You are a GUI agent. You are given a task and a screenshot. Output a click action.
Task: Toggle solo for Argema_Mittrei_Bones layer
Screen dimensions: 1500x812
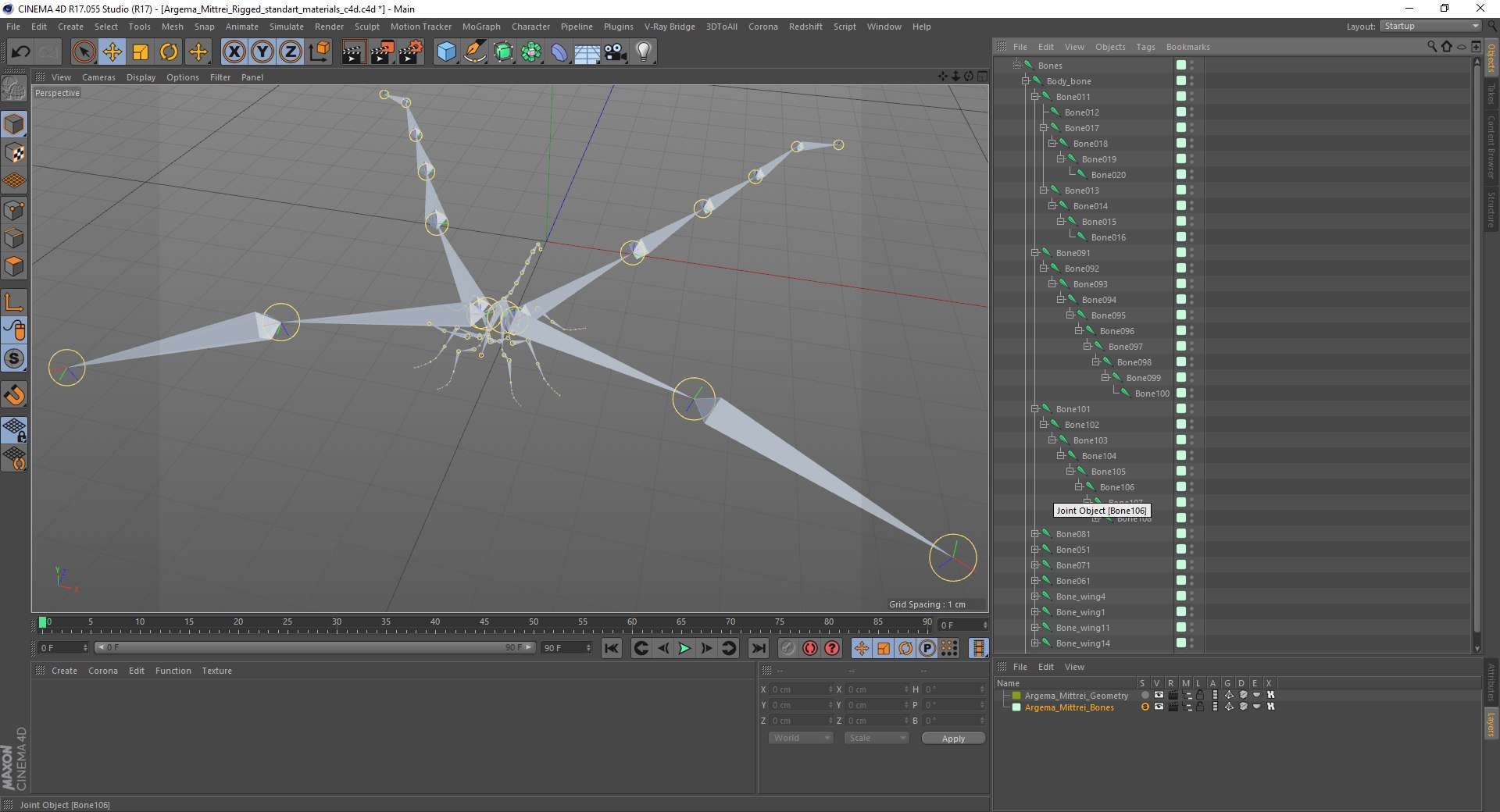(x=1145, y=707)
